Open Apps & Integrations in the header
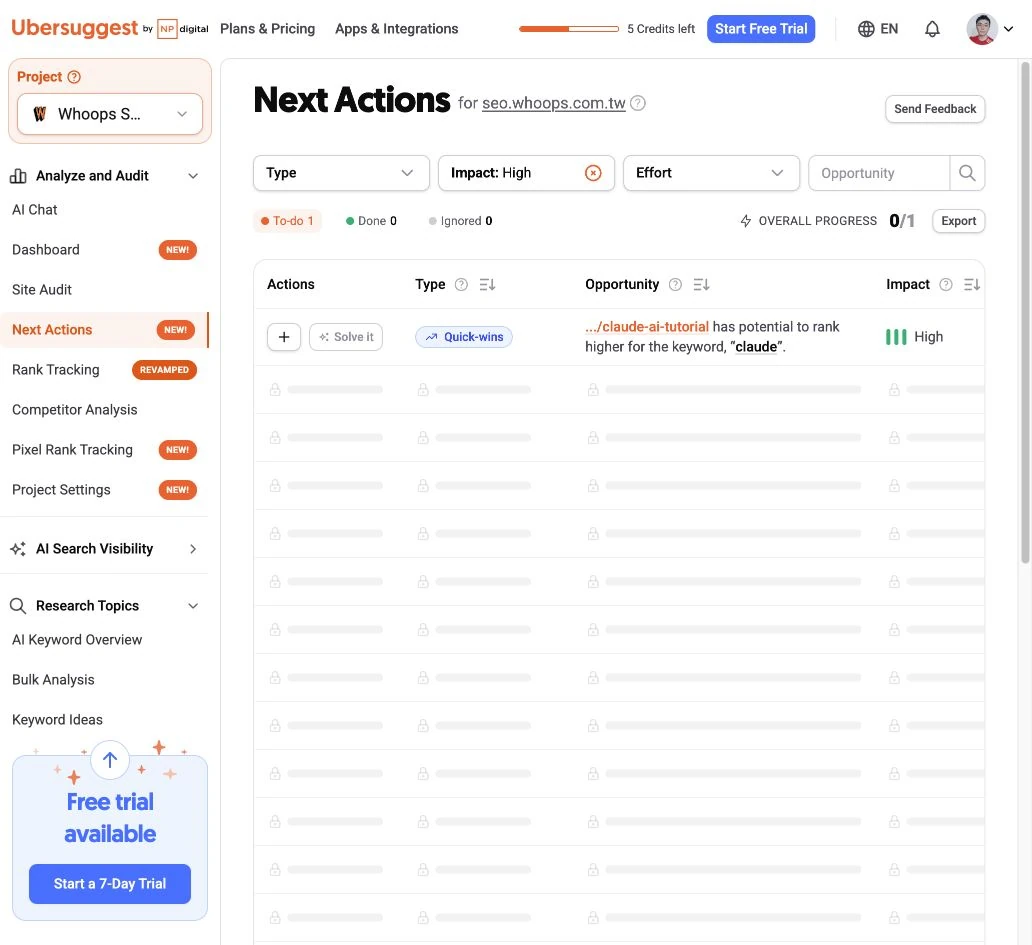 click(396, 29)
